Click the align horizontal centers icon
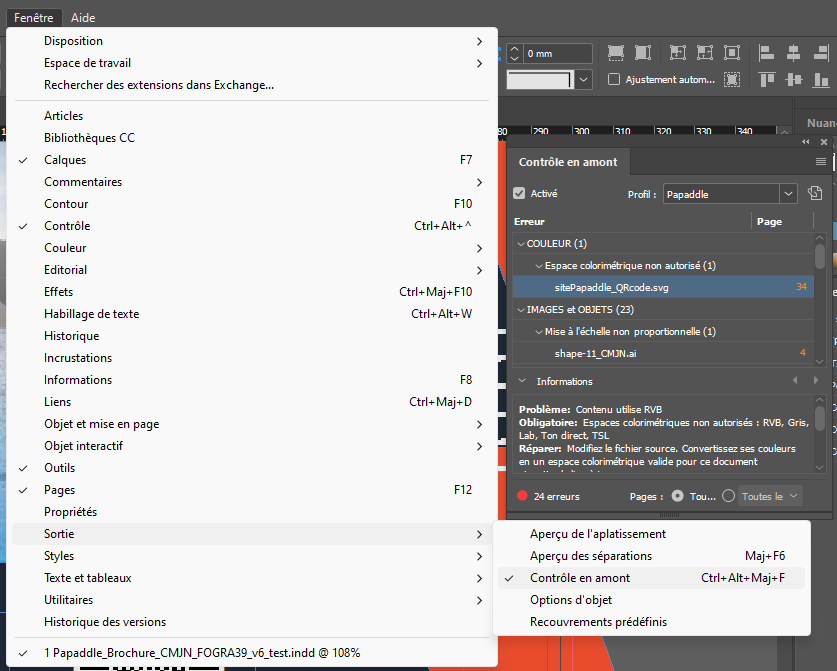Screen dimensions: 837x671 pyautogui.click(x=794, y=53)
